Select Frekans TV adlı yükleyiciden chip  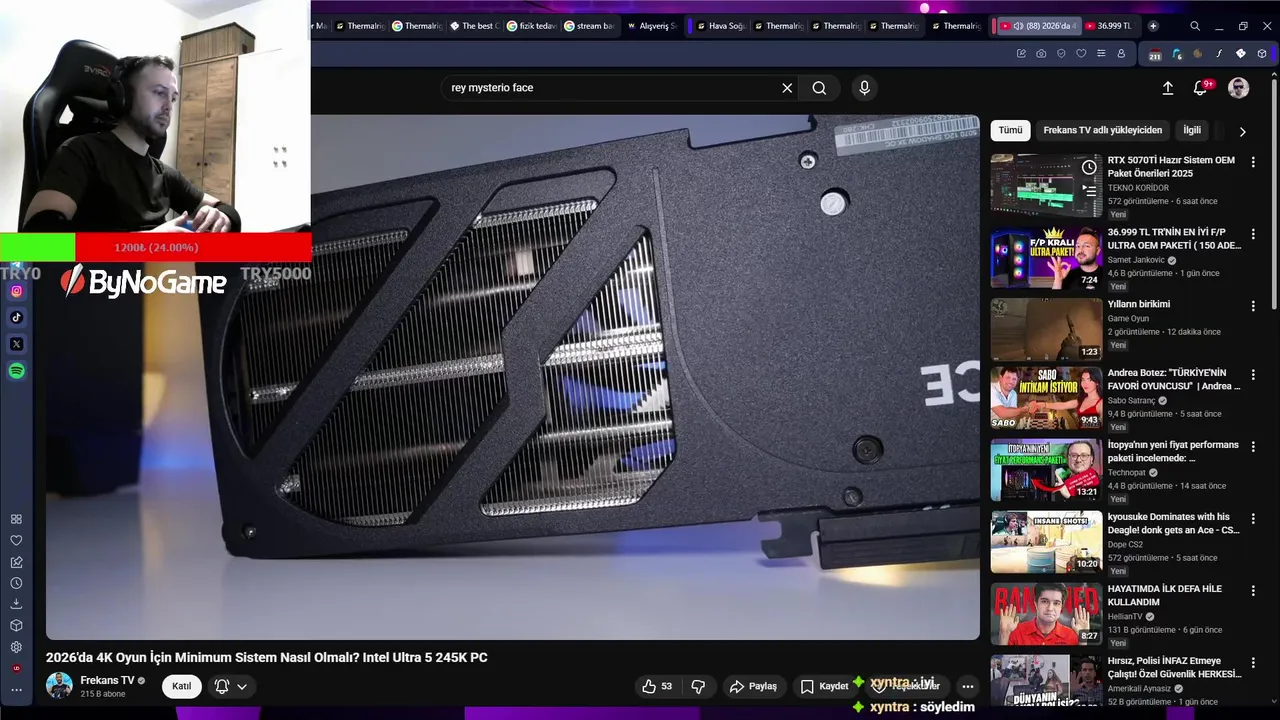click(x=1102, y=130)
